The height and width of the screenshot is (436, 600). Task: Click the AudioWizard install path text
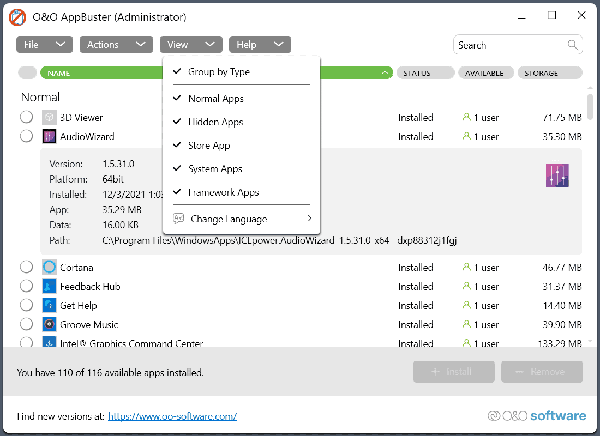pyautogui.click(x=280, y=240)
